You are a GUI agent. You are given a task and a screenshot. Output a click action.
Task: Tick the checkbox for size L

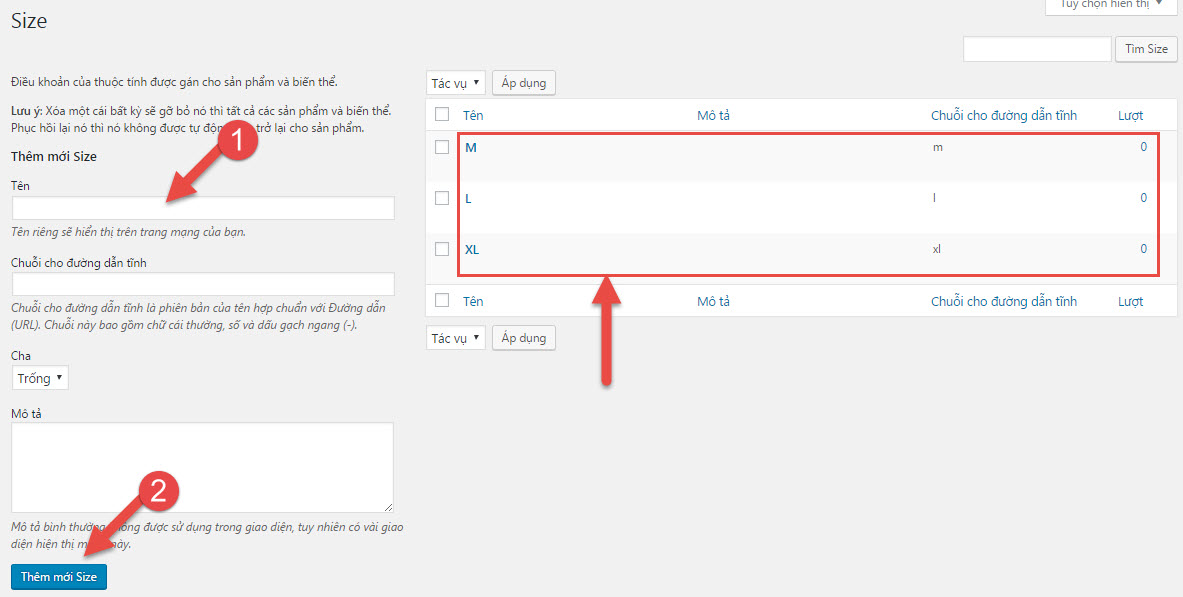point(442,198)
